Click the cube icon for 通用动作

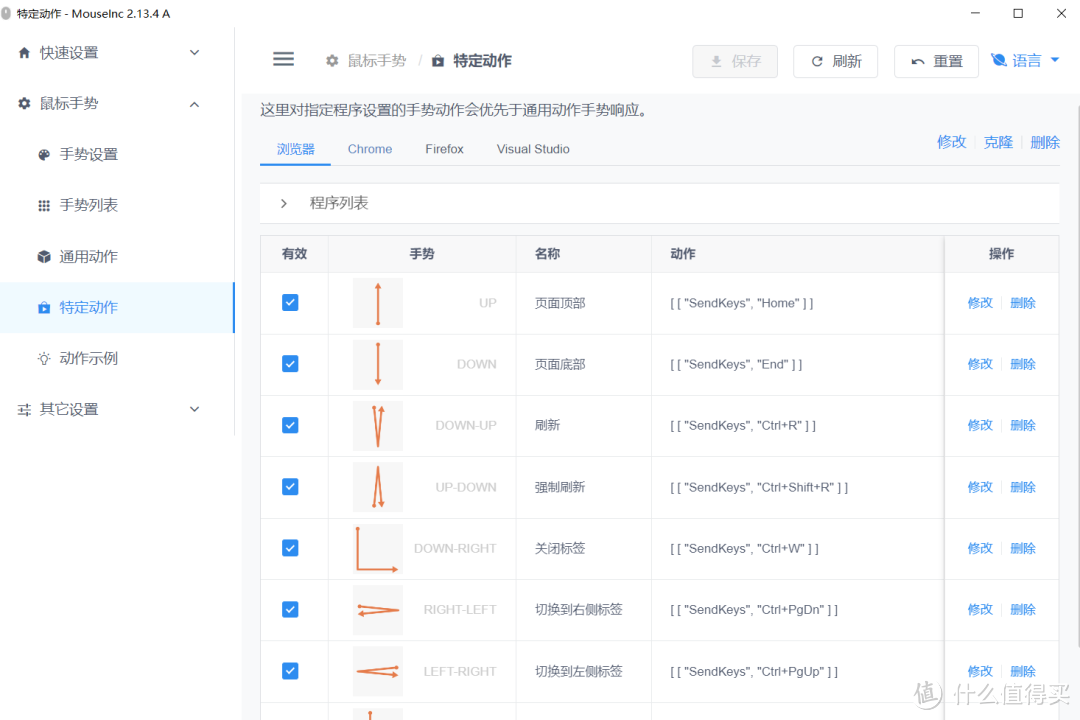click(x=44, y=256)
